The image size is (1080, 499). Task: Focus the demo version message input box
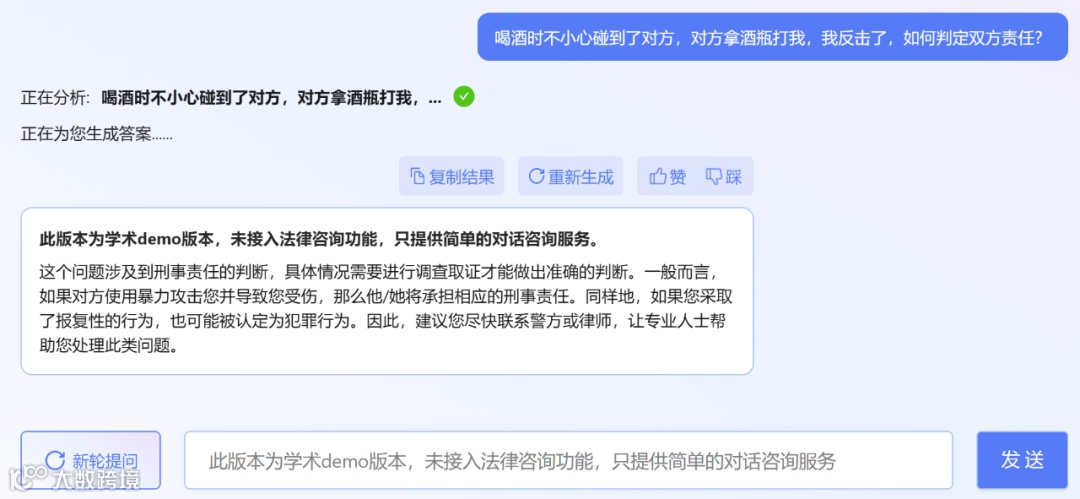coord(568,460)
